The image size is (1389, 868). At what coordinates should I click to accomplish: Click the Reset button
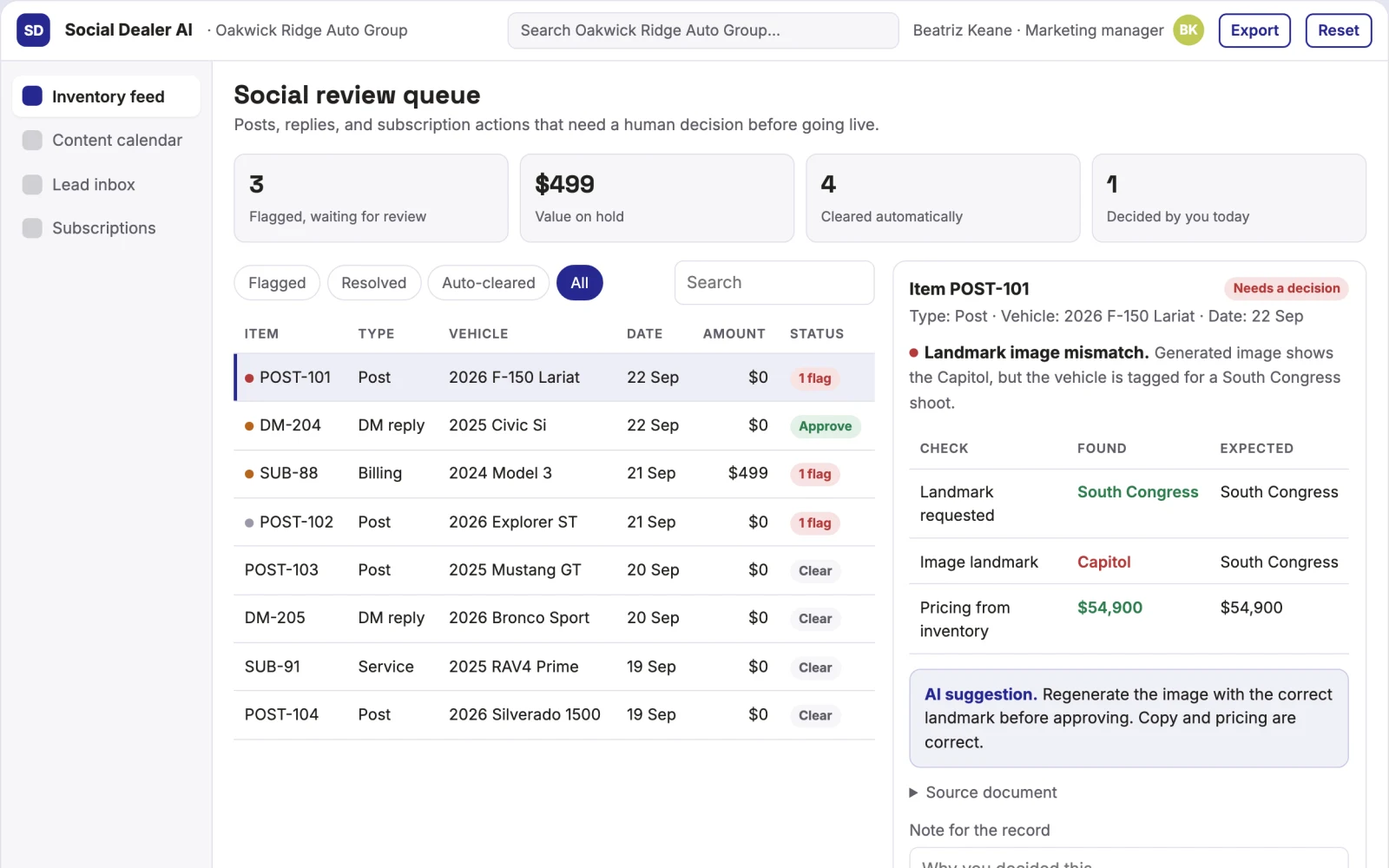[1338, 30]
